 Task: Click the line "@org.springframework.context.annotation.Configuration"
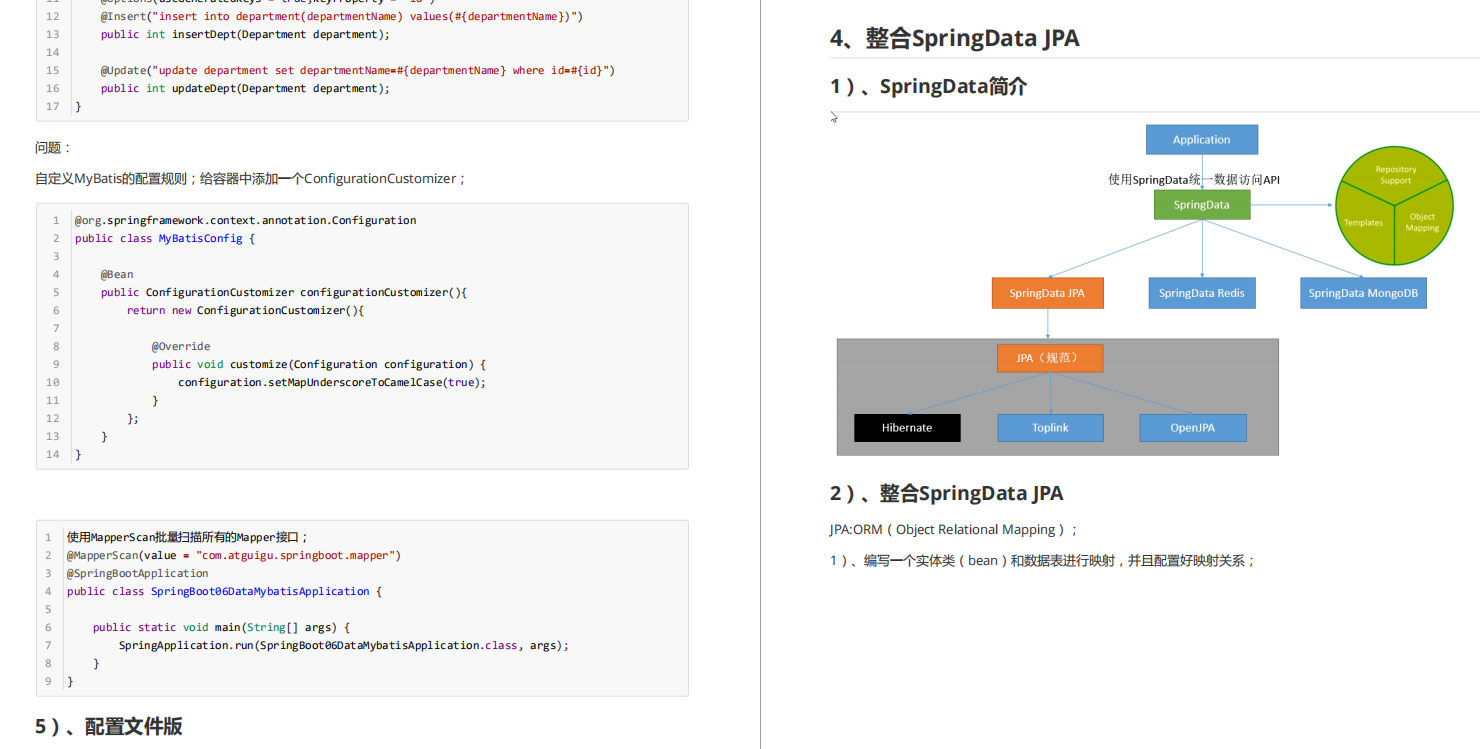tap(245, 220)
